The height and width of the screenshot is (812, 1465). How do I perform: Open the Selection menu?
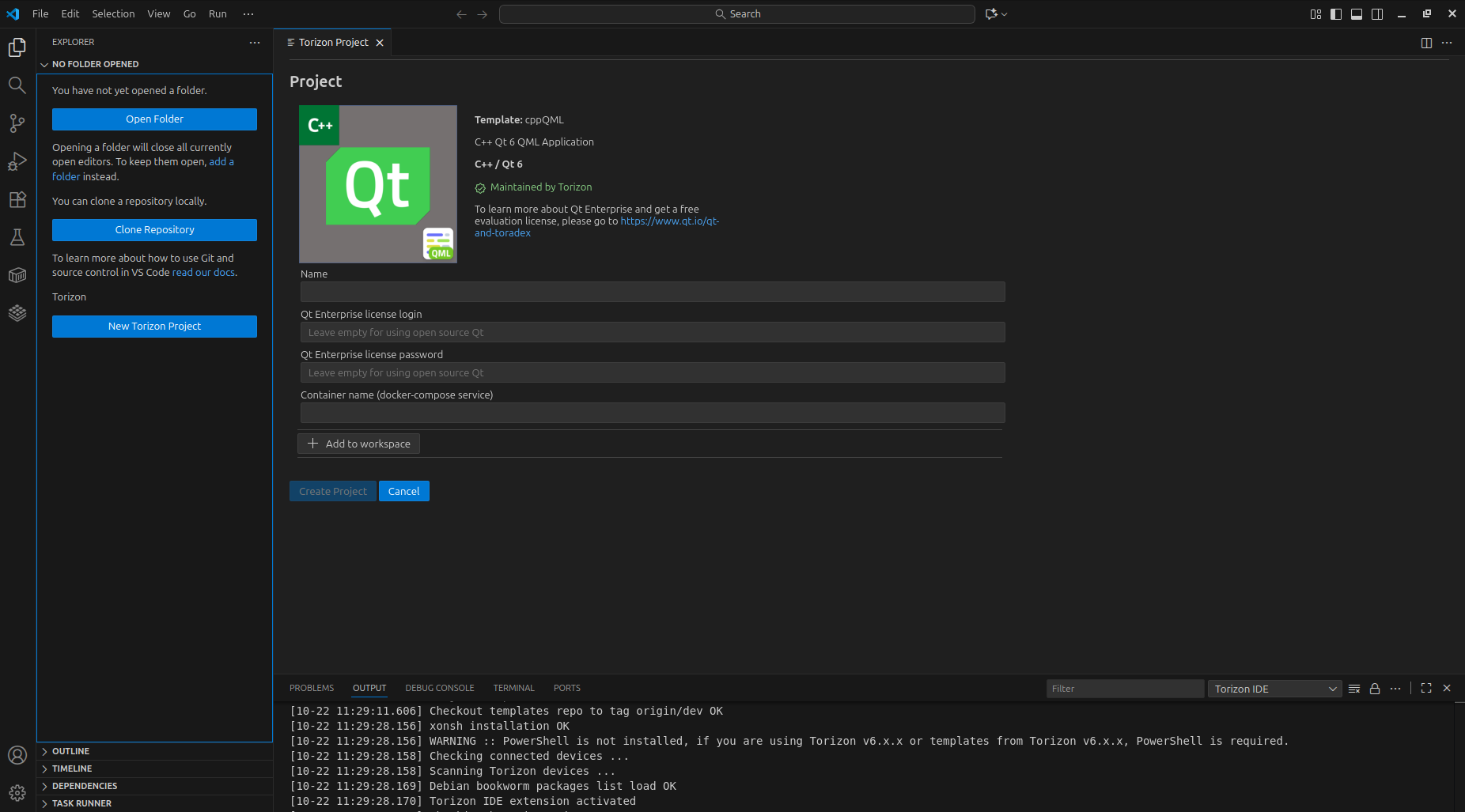113,13
